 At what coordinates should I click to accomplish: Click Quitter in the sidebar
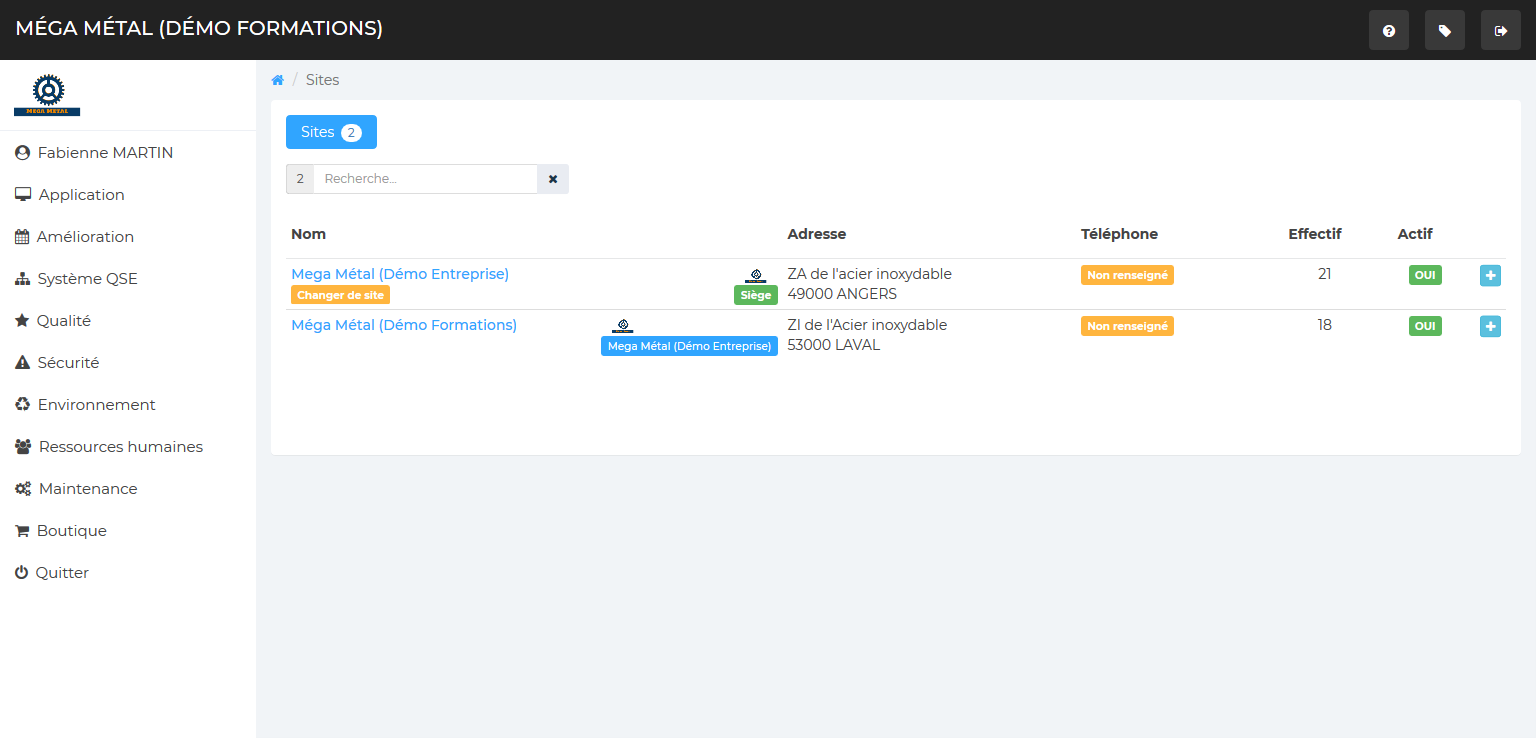[62, 573]
